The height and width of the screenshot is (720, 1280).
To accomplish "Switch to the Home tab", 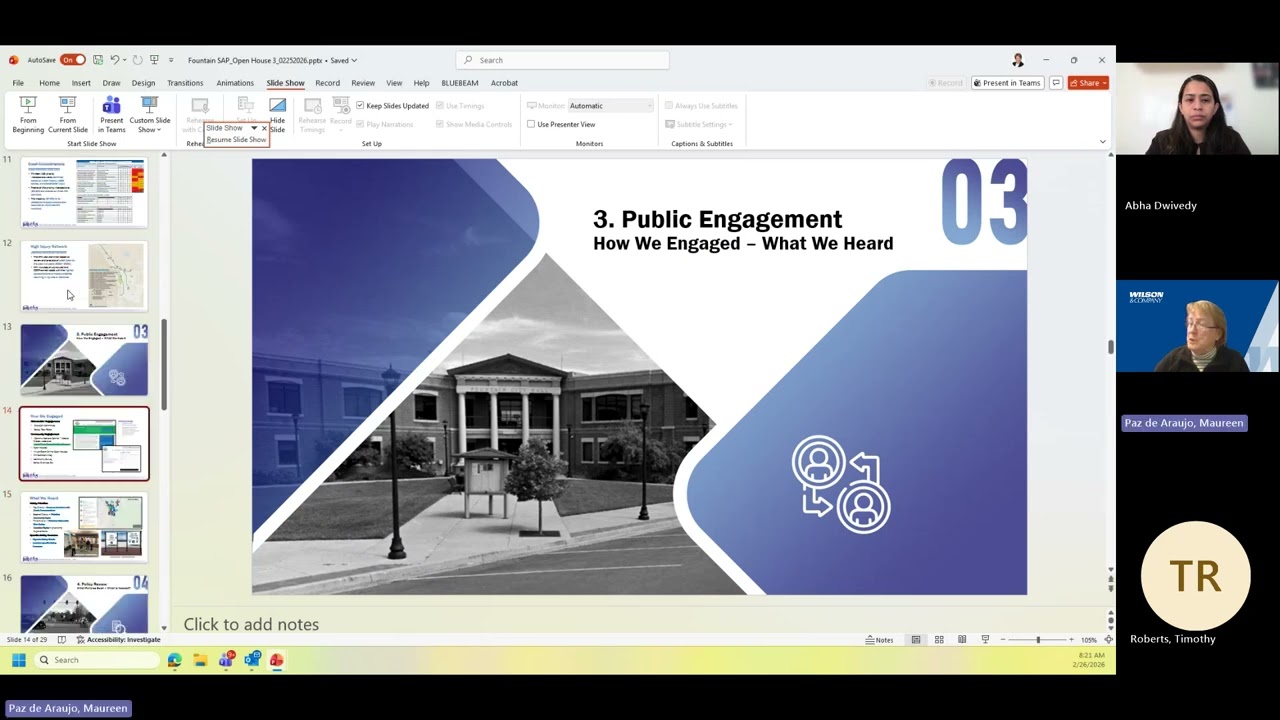I will [x=49, y=83].
